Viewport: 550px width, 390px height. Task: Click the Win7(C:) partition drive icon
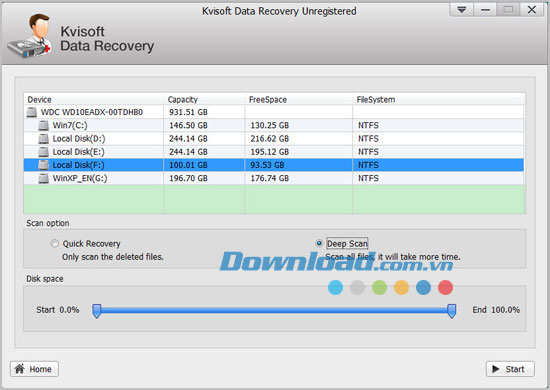(x=43, y=126)
